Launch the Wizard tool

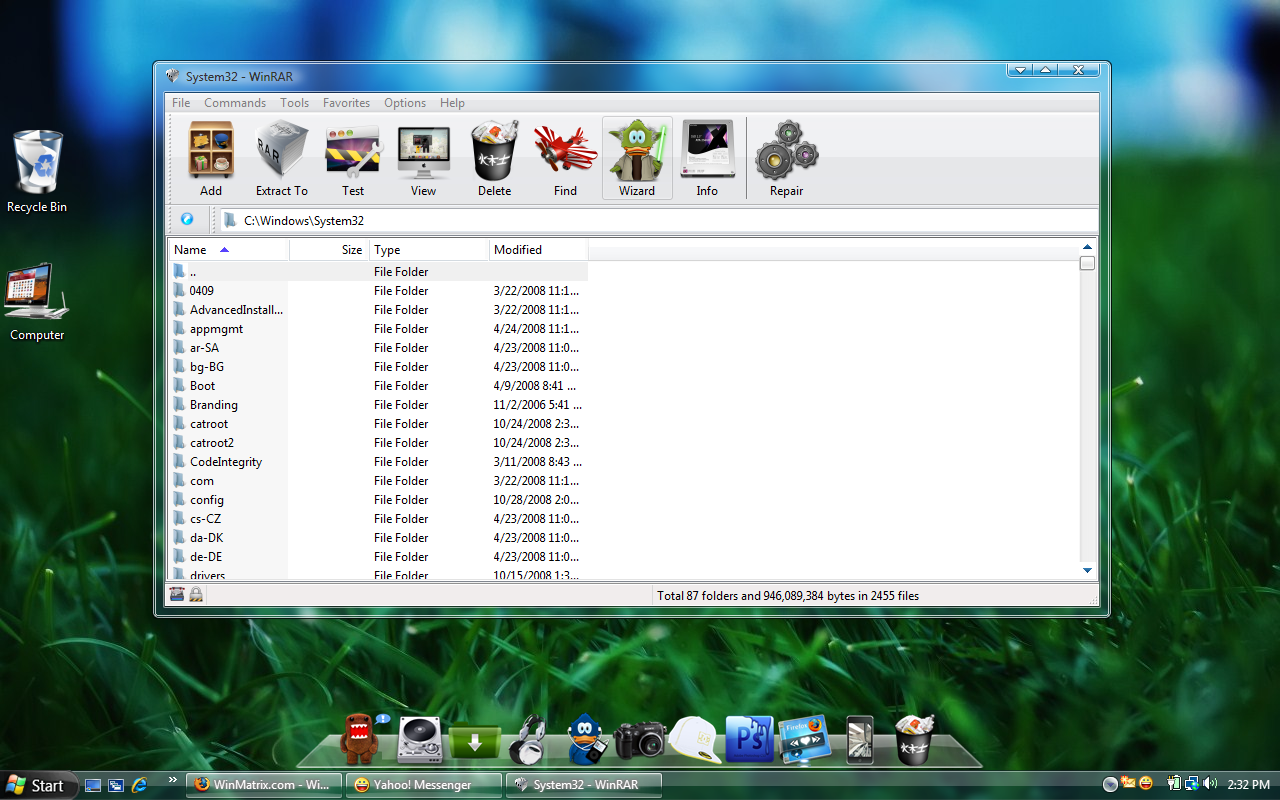click(637, 158)
